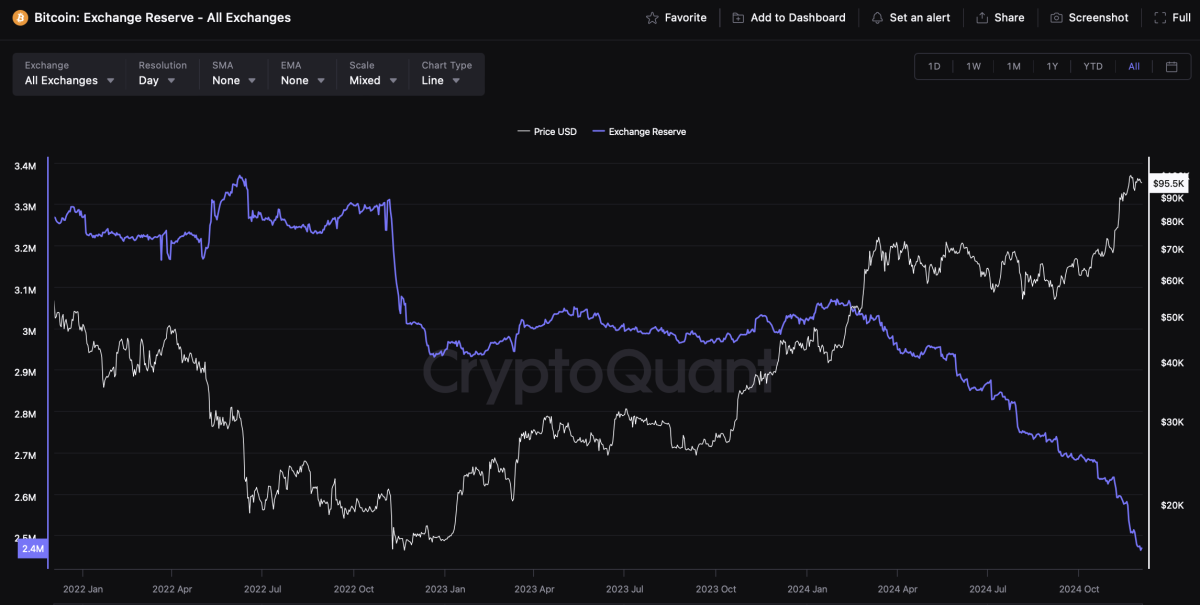
Task: Open the calendar date picker
Action: [x=1172, y=67]
